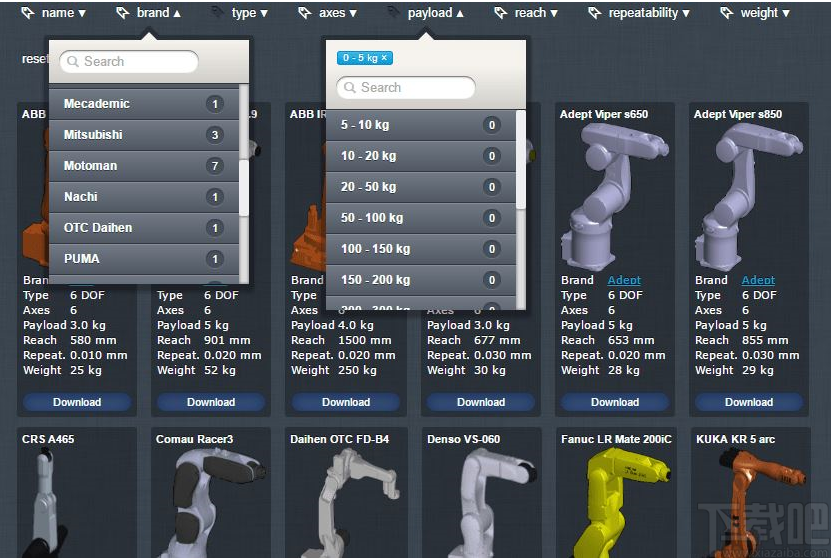This screenshot has height=558, width=832.
Task: Choose the 100 - 150 kg payload range
Action: 421,249
